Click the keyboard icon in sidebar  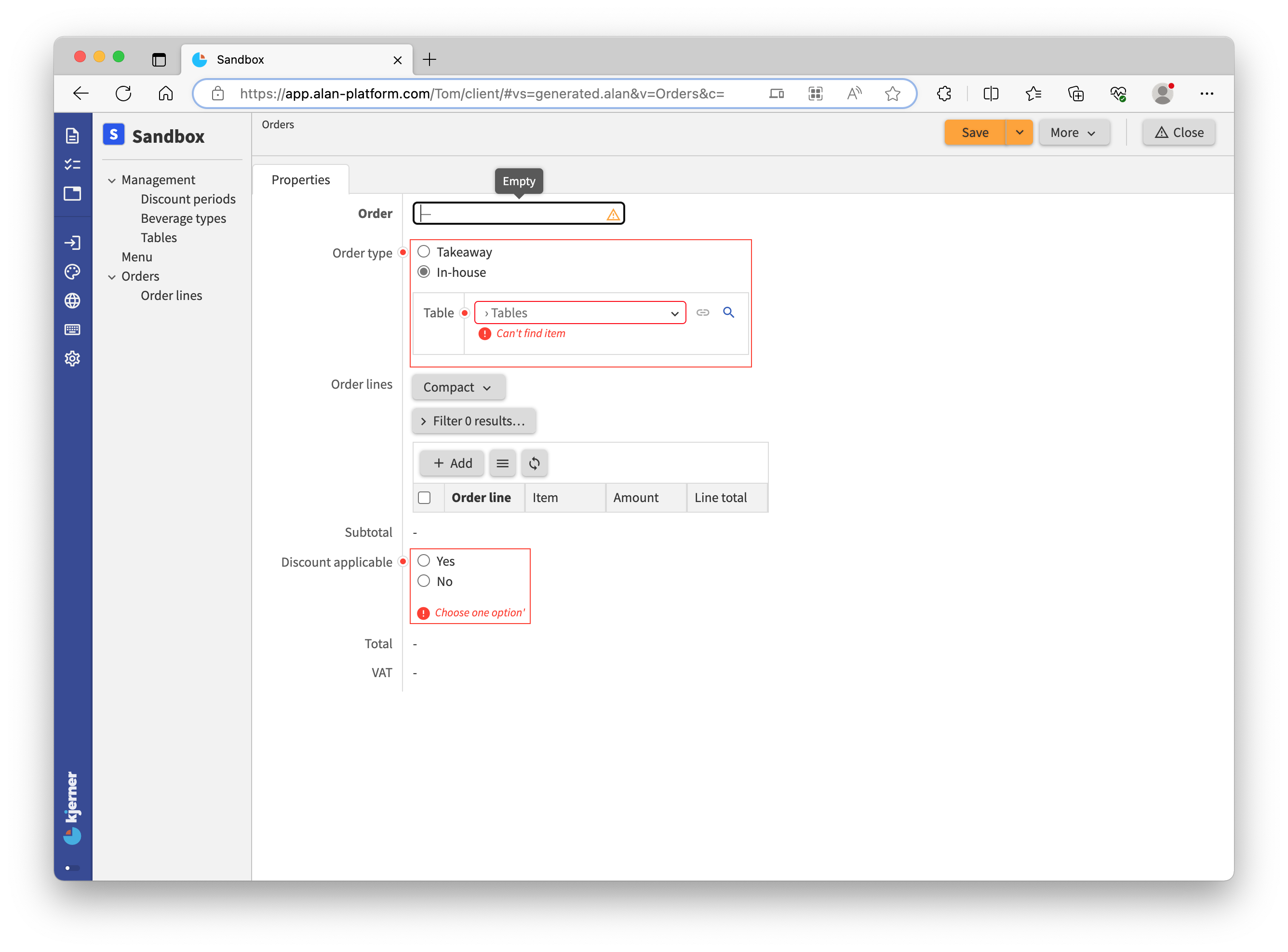(x=73, y=329)
